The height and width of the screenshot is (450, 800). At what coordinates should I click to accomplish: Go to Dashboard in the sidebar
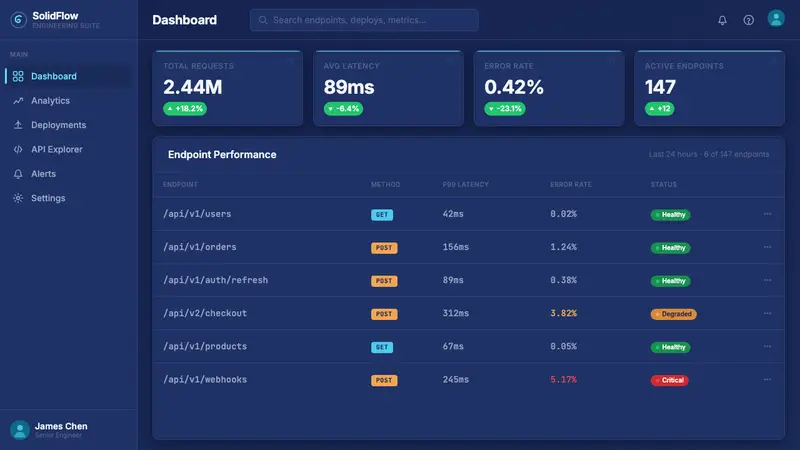point(68,76)
